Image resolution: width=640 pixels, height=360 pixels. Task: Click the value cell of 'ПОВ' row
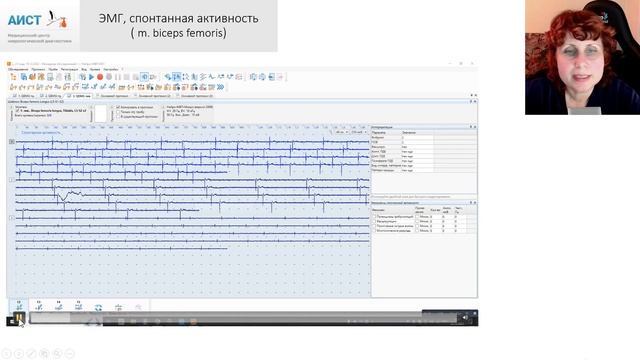[x=417, y=142]
